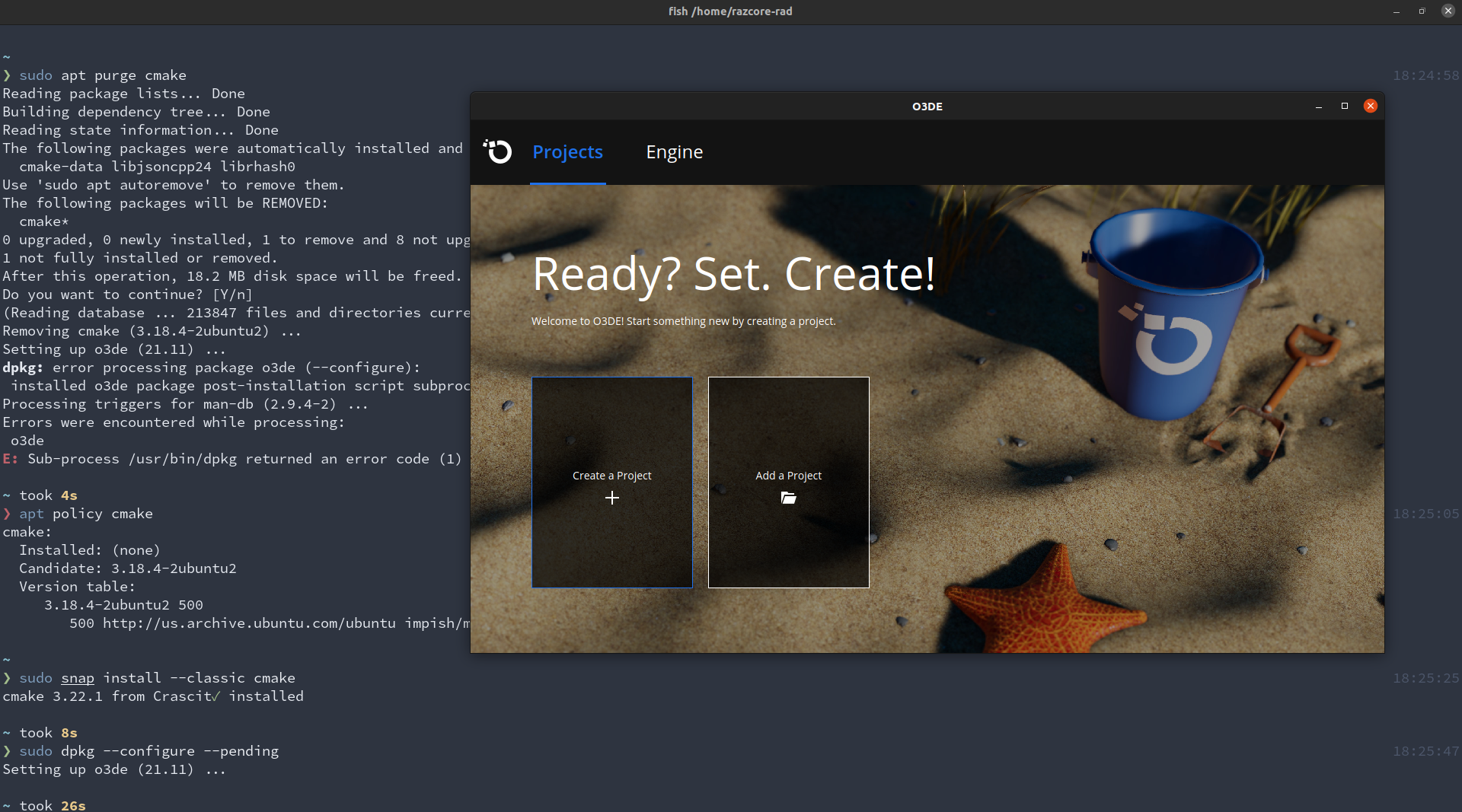Click the plus icon on Create a Project
Viewport: 1462px width, 812px height.
pyautogui.click(x=611, y=498)
